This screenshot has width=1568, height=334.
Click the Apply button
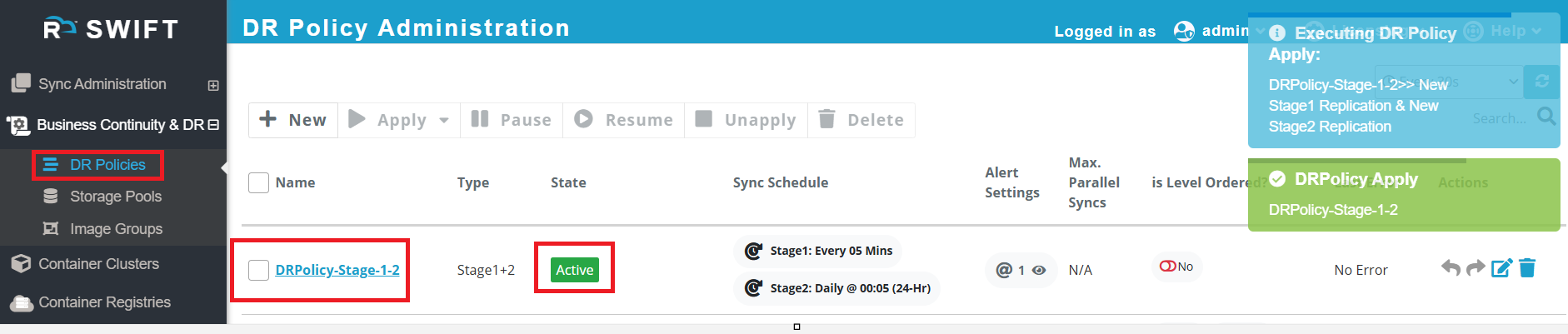click(x=388, y=120)
